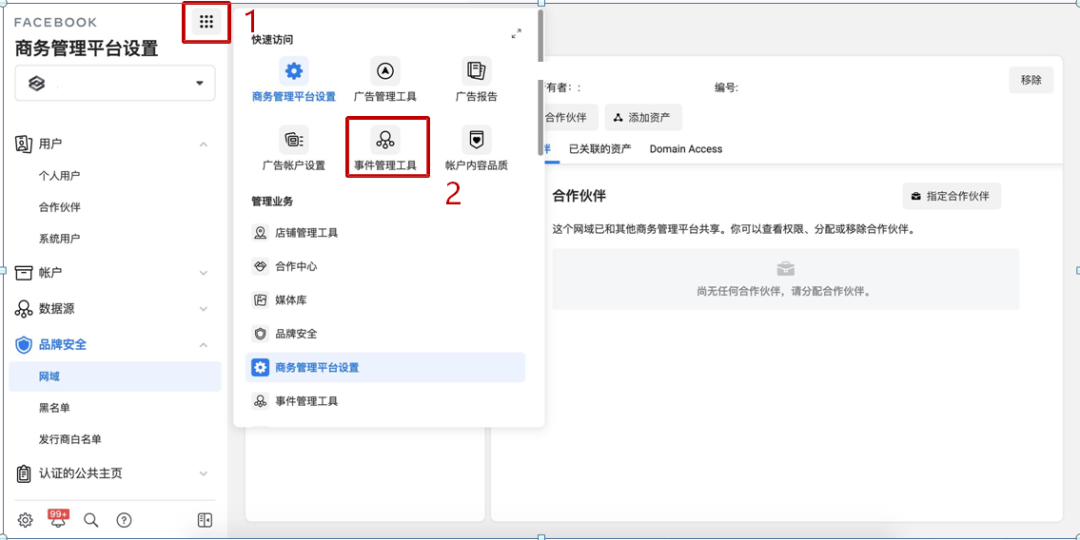The height and width of the screenshot is (540, 1080).
Task: Collapse the 用户 section in sidebar
Action: 203,144
